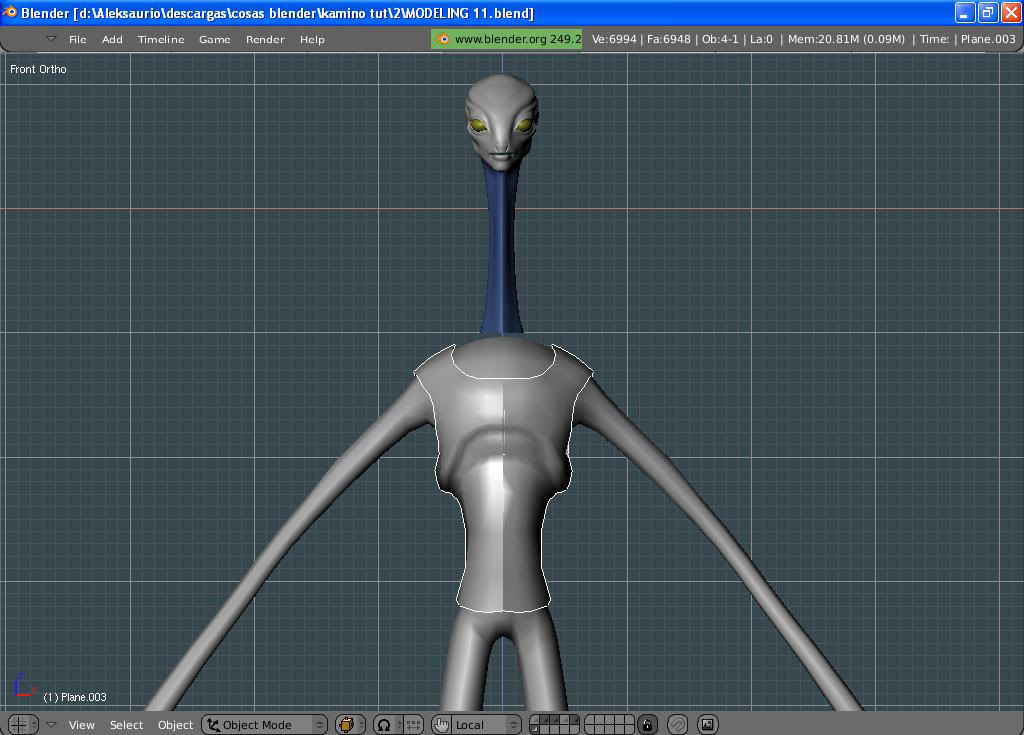Open the Game menu
1024x735 pixels.
(214, 39)
